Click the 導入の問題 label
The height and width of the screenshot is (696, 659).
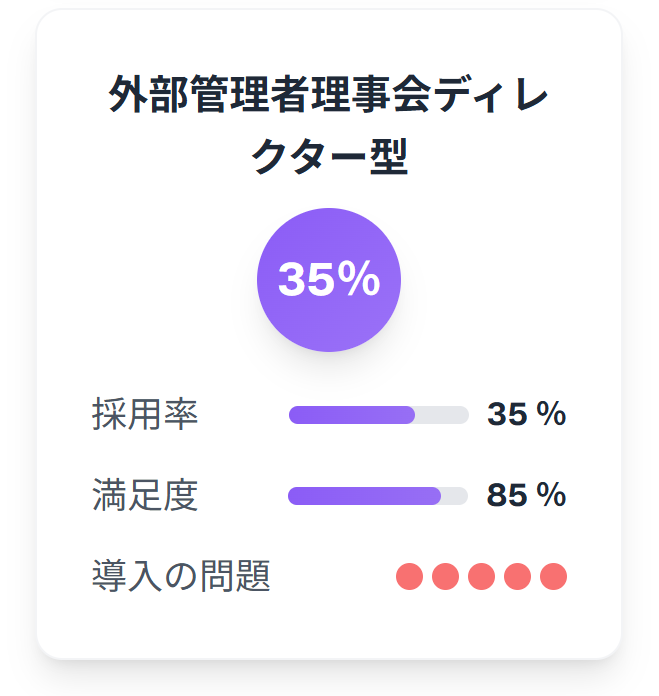(181, 576)
